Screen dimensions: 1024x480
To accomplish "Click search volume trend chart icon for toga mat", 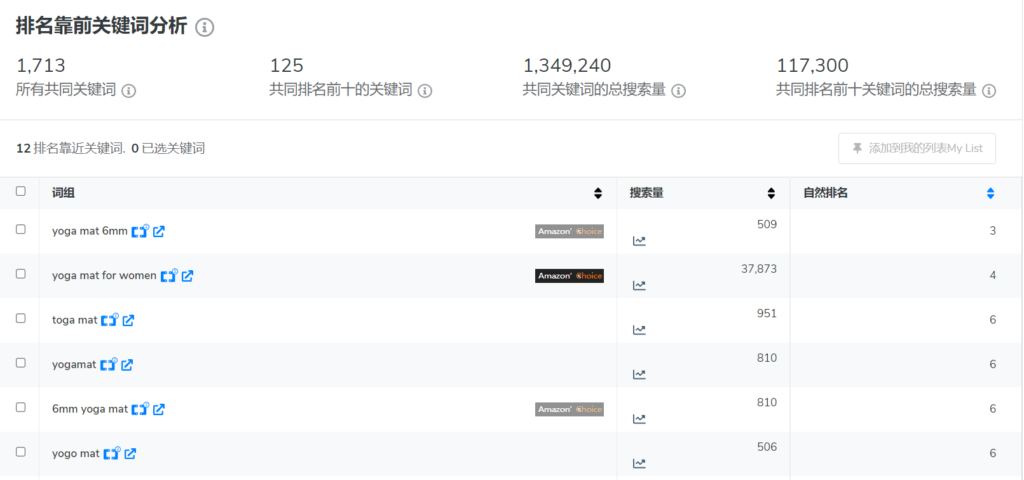I will coord(639,330).
